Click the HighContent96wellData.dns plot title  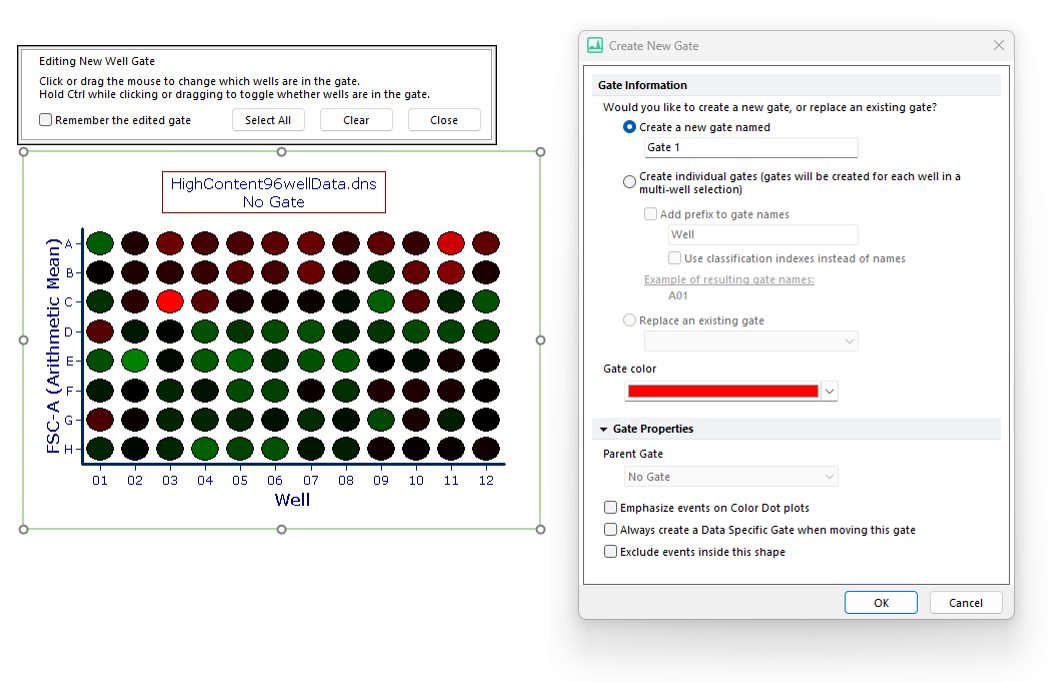(274, 184)
